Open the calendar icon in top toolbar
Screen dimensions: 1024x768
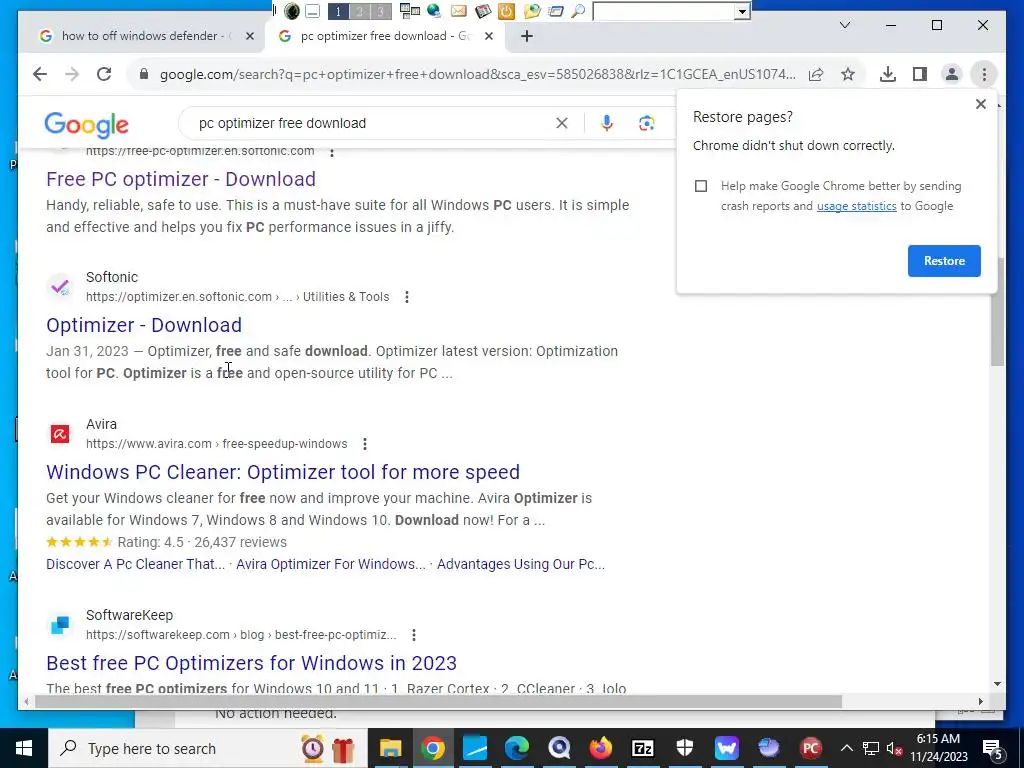click(483, 10)
